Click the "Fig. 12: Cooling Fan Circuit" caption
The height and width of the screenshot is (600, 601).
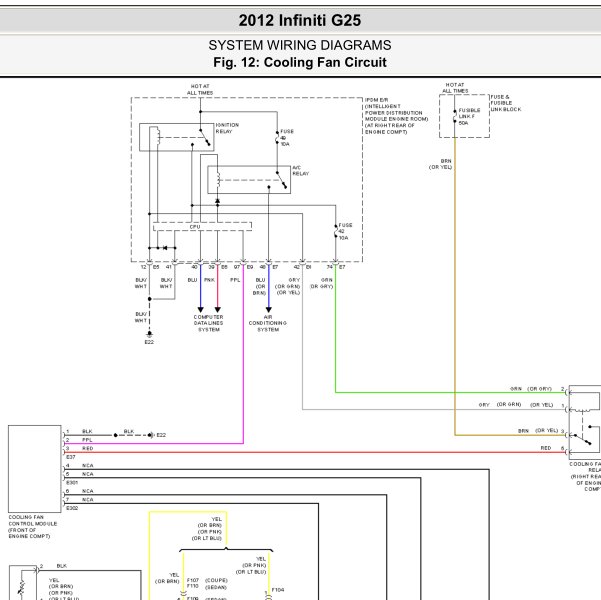[300, 62]
